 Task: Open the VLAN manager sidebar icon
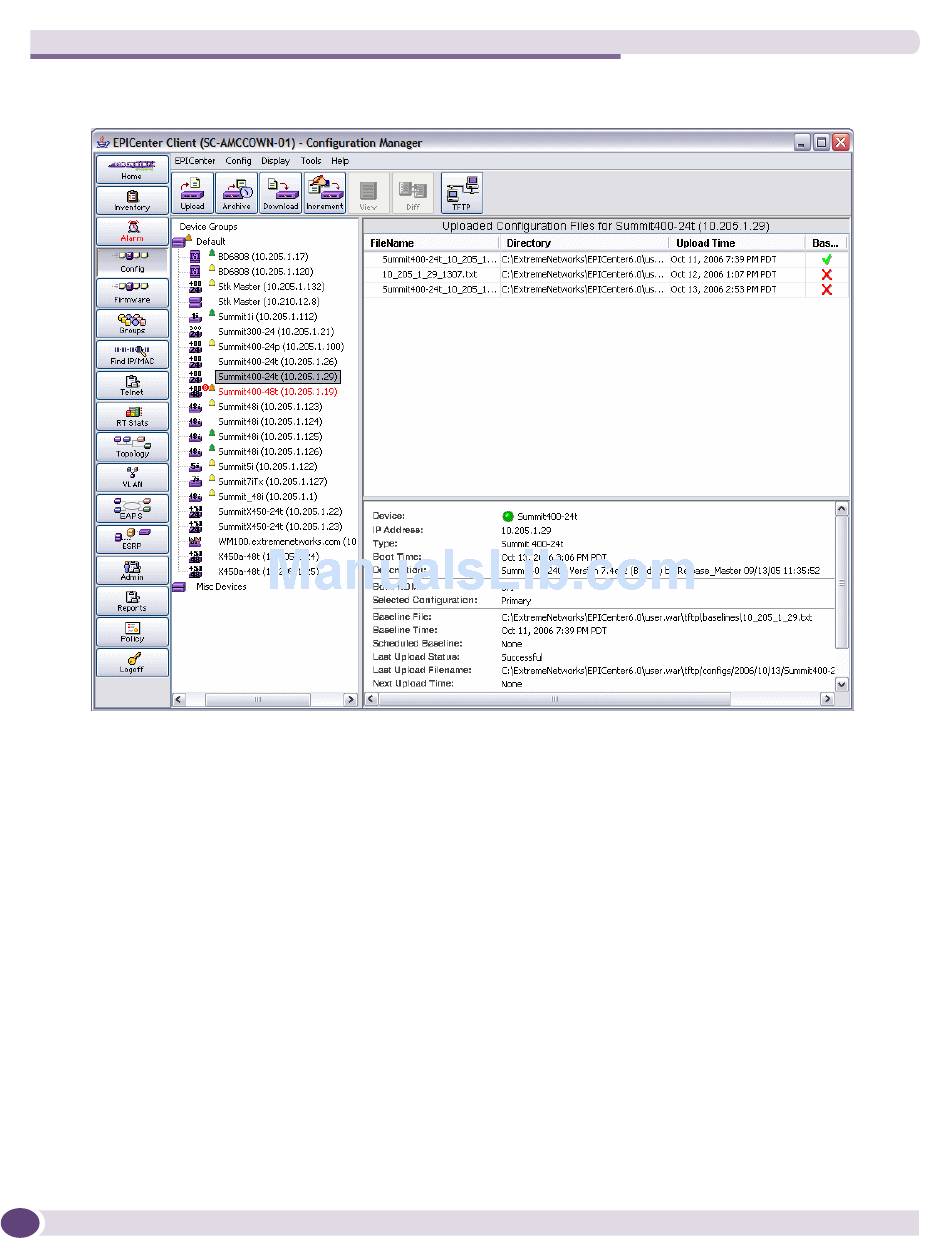coord(132,477)
